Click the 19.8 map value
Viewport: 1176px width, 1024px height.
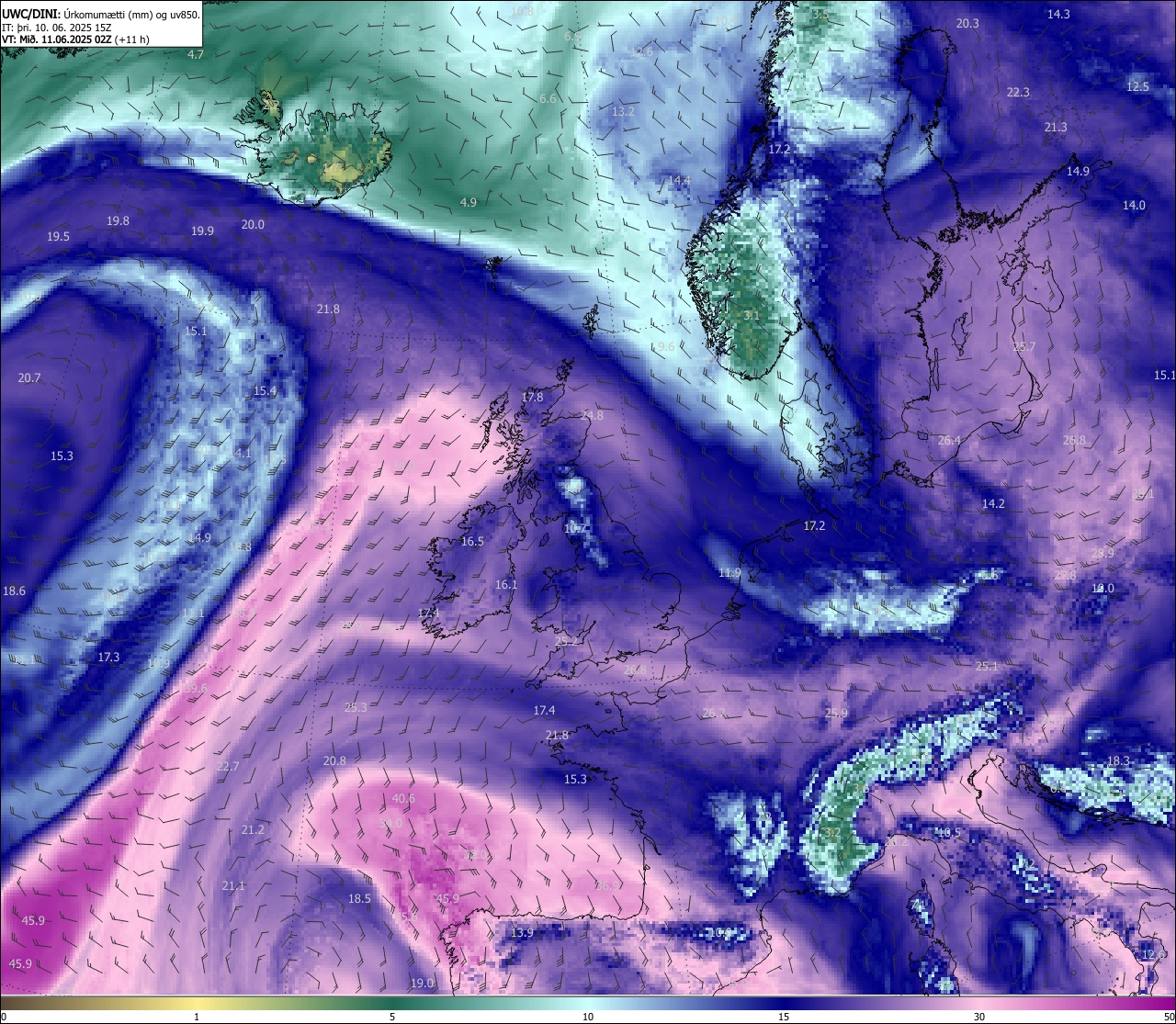(118, 221)
